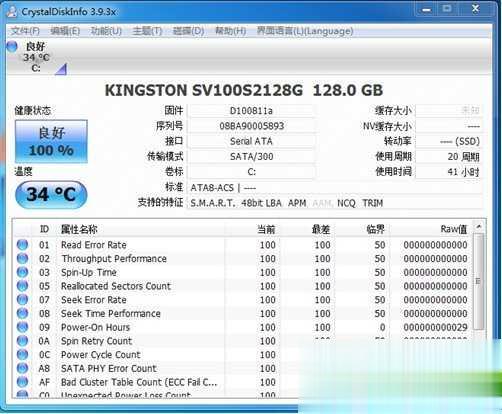The image size is (502, 414).
Task: Click the KINGSTON SV100S2128G drive title
Action: pyautogui.click(x=244, y=90)
